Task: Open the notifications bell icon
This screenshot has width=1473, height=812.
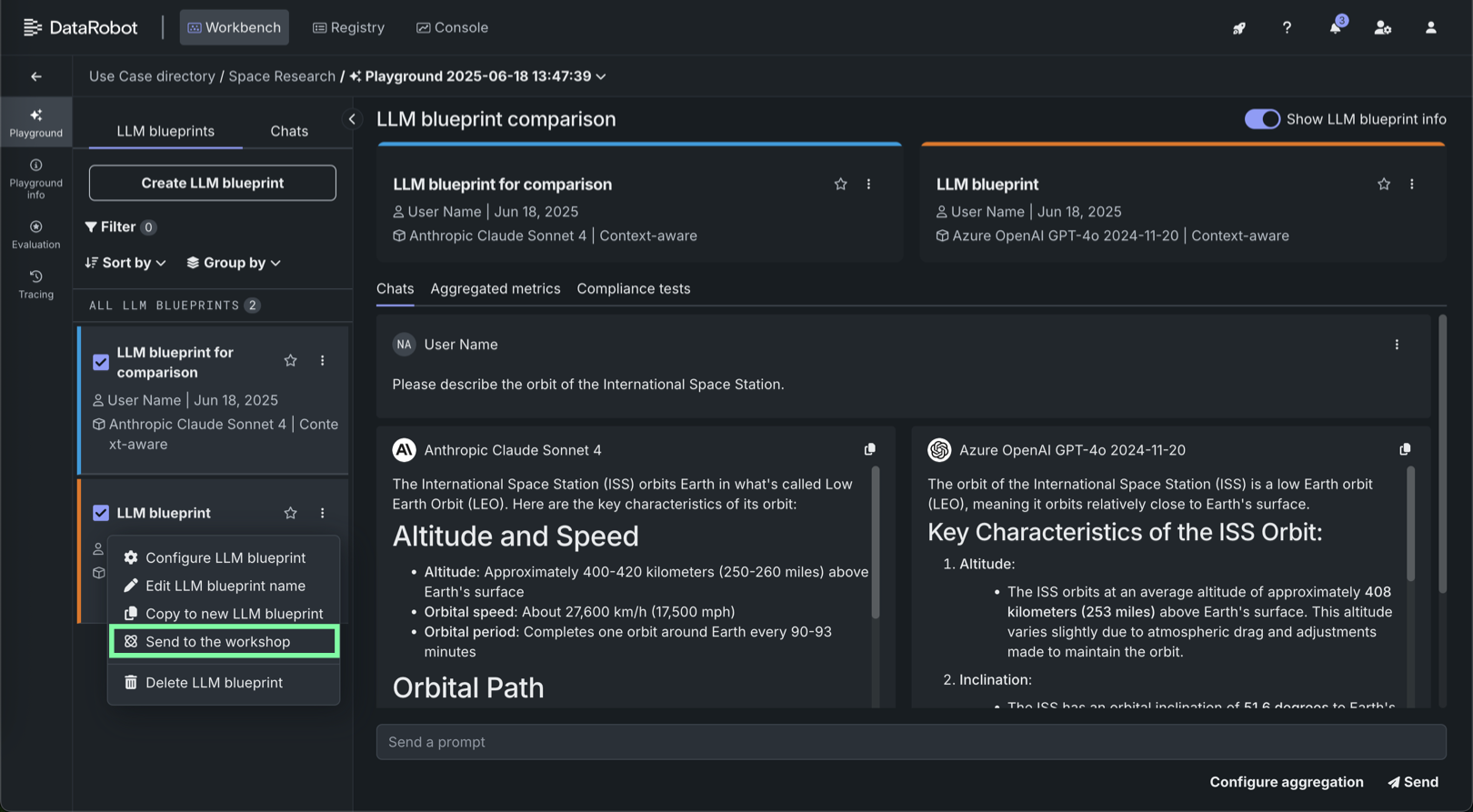Action: (x=1334, y=27)
